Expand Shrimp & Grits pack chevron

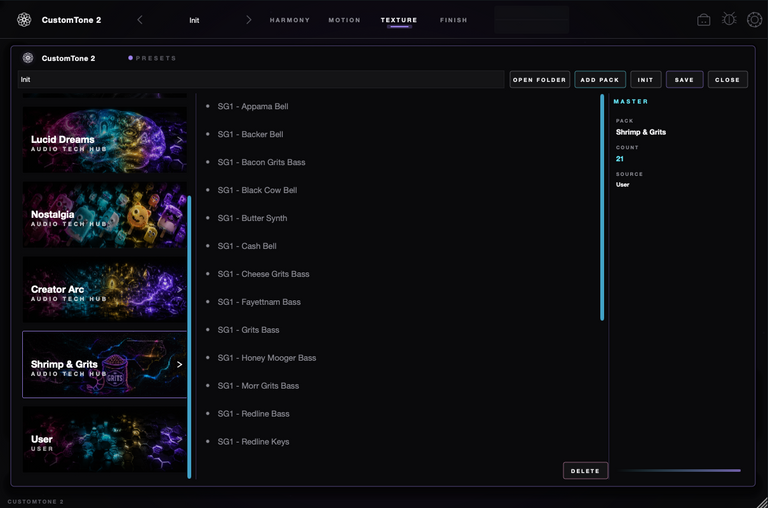point(179,364)
